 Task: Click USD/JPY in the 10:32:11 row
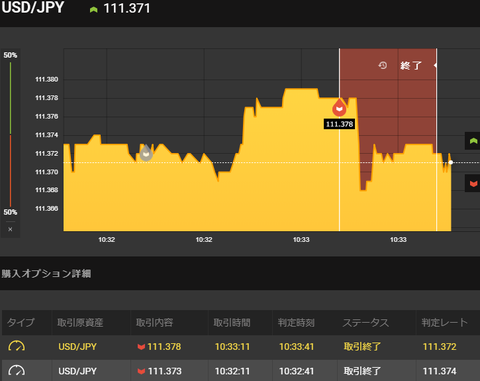coord(77,371)
